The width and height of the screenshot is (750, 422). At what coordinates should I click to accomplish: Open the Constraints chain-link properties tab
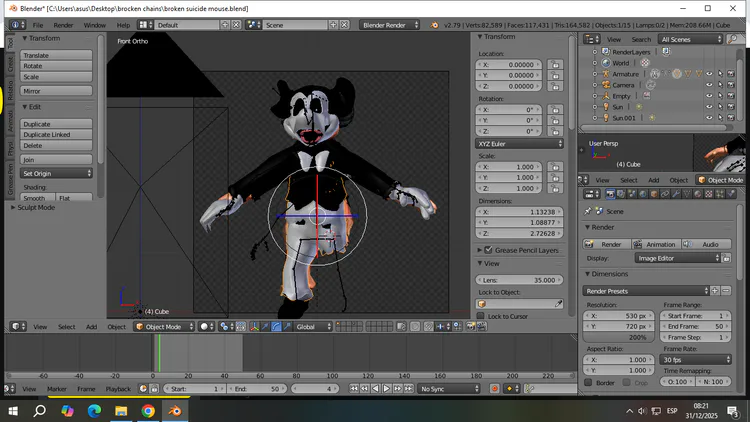coord(665,194)
